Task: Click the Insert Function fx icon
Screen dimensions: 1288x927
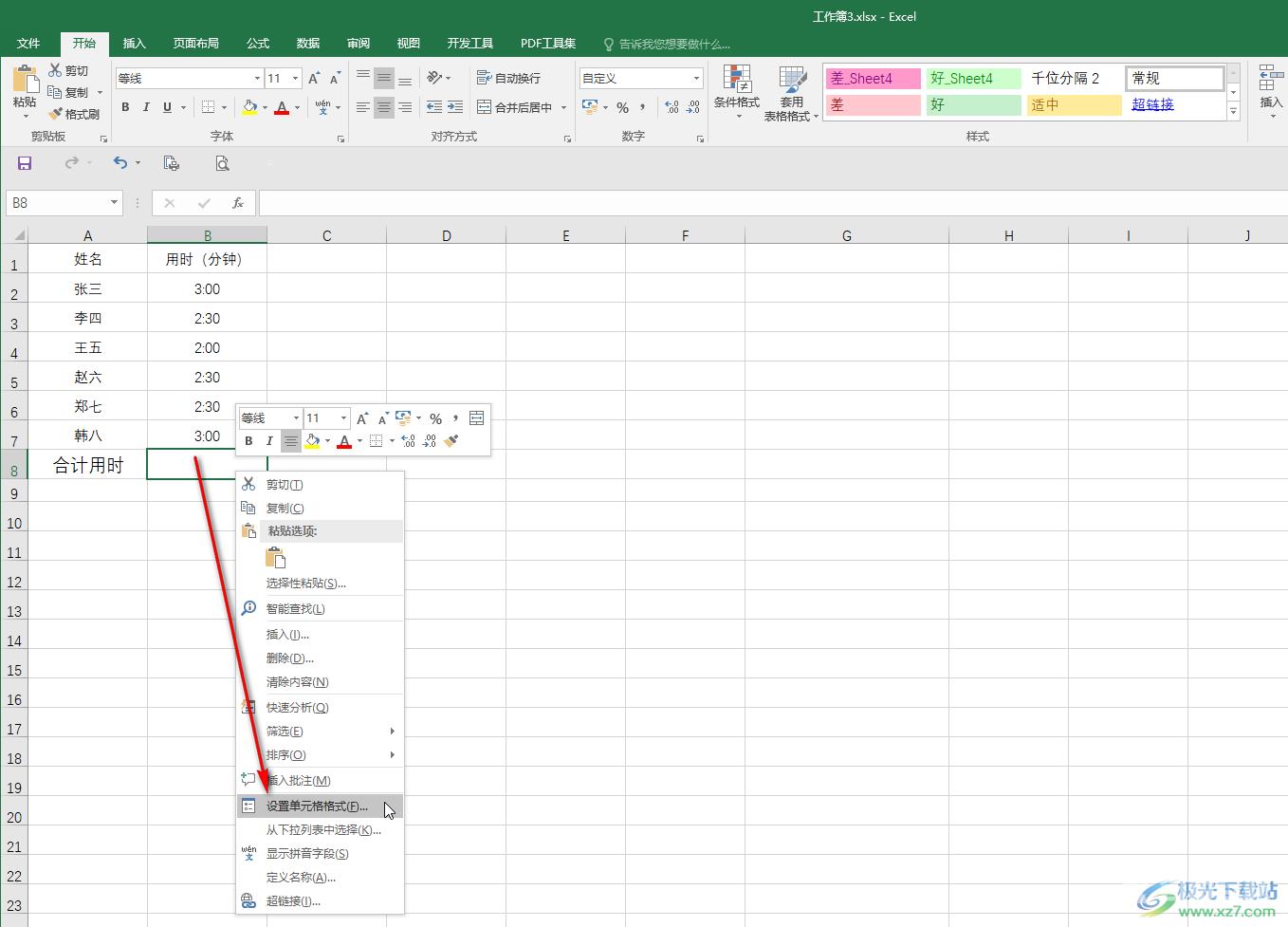Action: click(x=238, y=203)
